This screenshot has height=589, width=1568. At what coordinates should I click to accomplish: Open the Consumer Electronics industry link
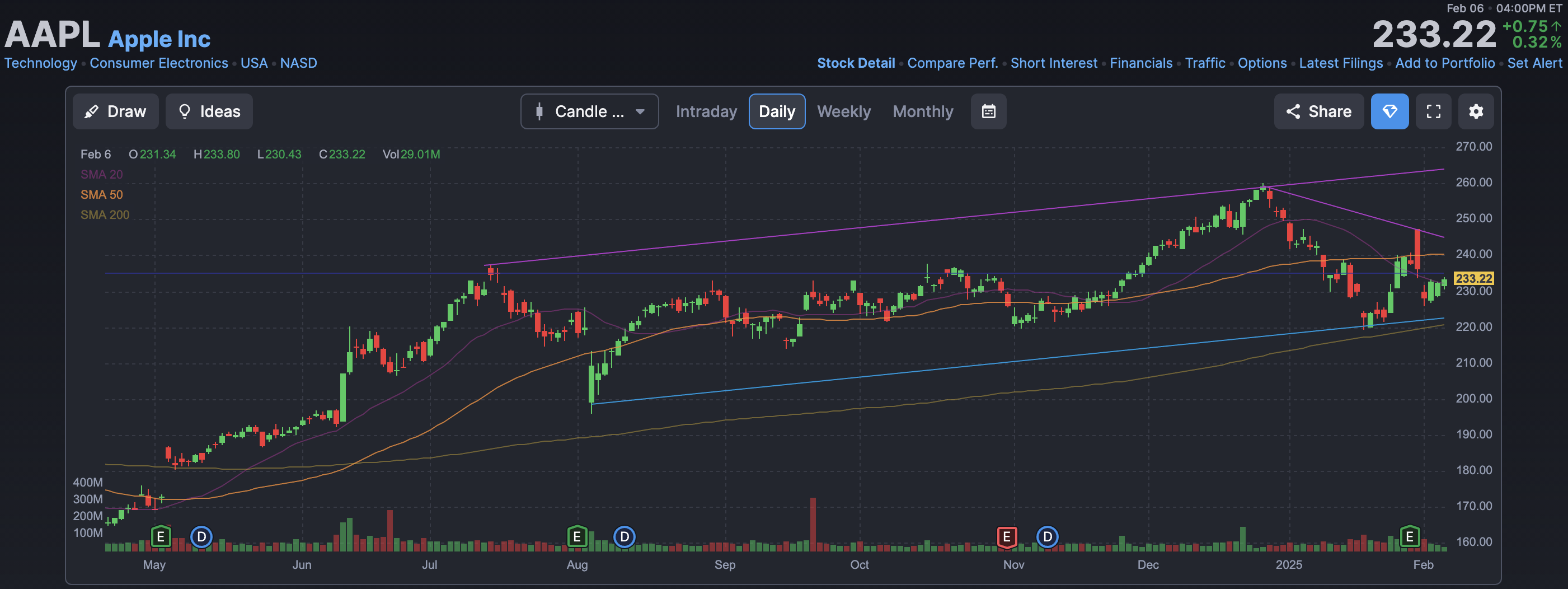(x=159, y=63)
